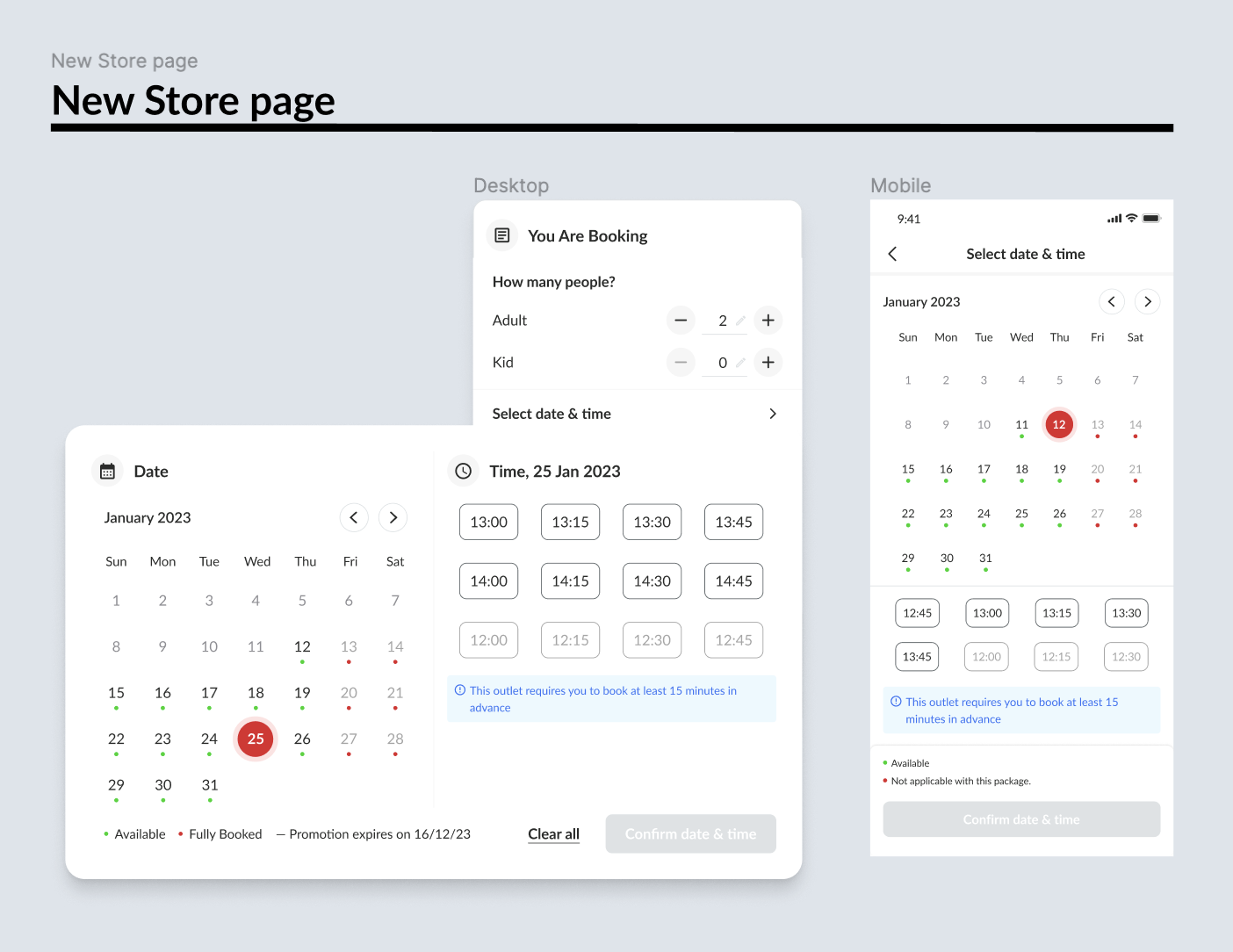This screenshot has height=952, width=1233.
Task: Tap previous month arrow in mobile calendar
Action: click(1111, 302)
